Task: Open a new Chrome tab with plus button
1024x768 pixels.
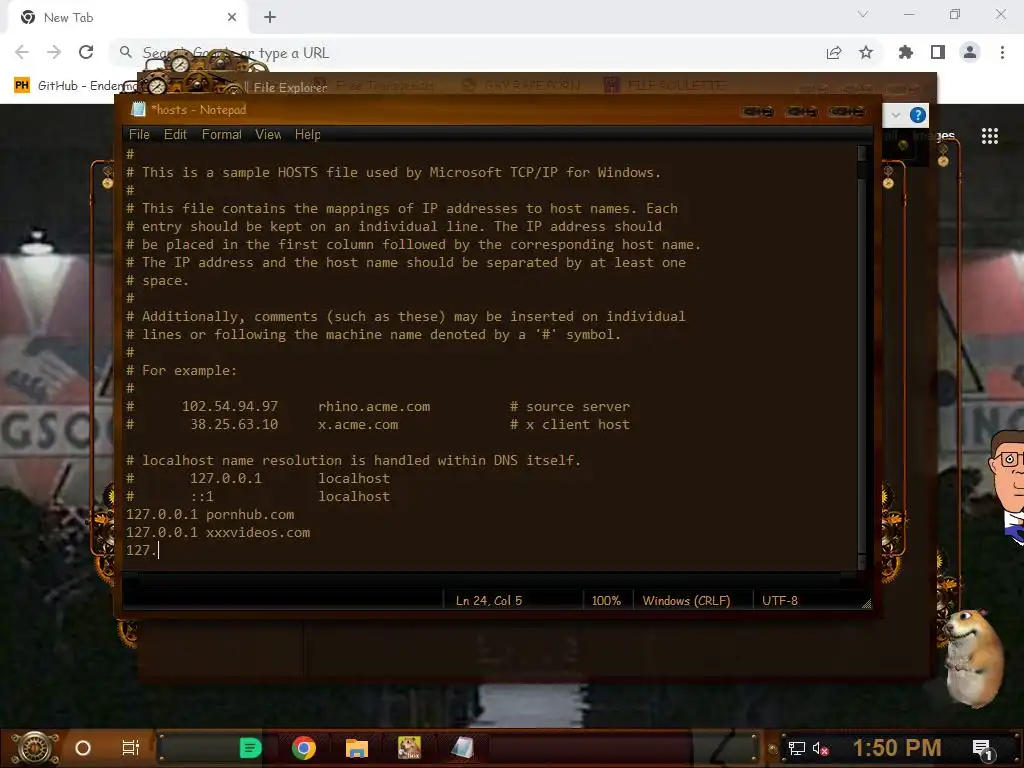Action: tap(270, 18)
